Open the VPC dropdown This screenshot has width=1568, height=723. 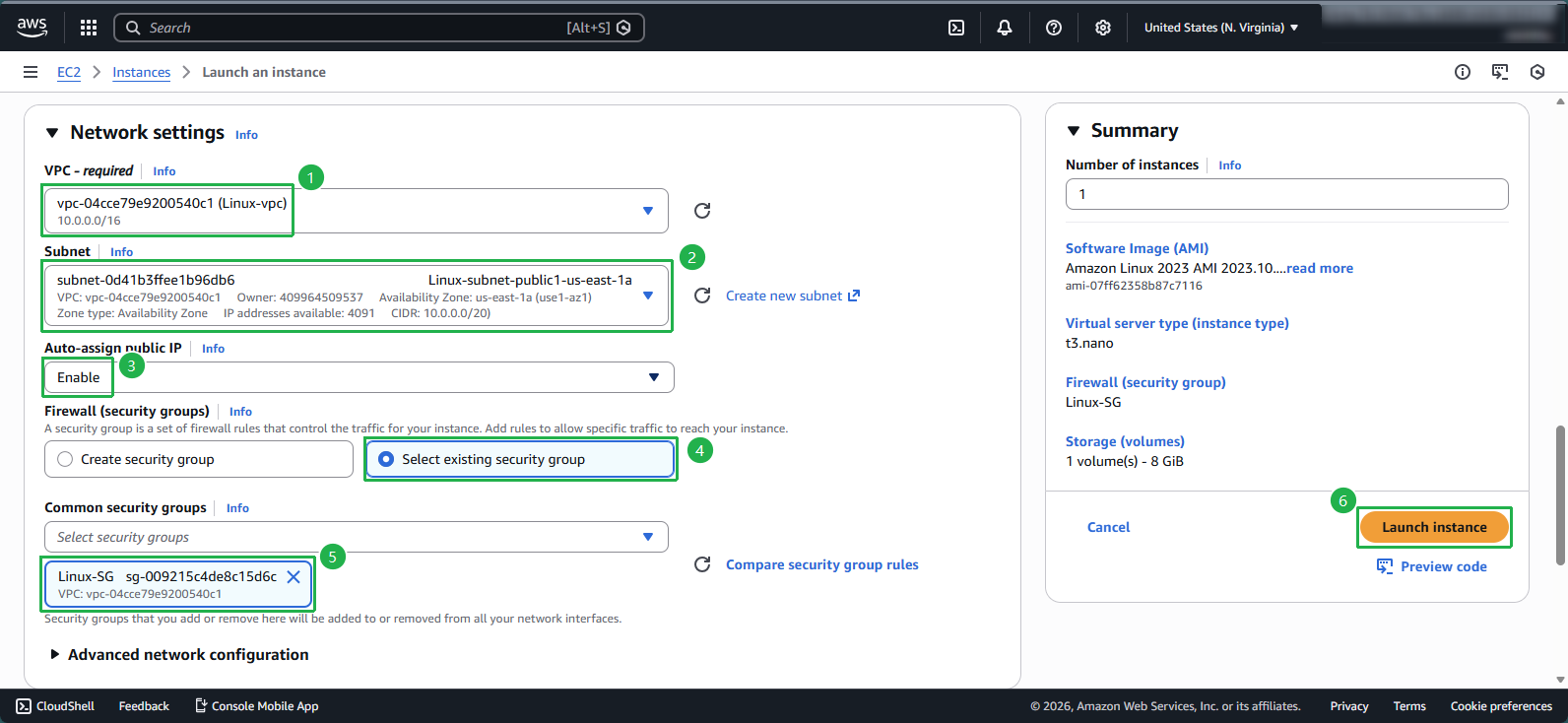pos(357,211)
